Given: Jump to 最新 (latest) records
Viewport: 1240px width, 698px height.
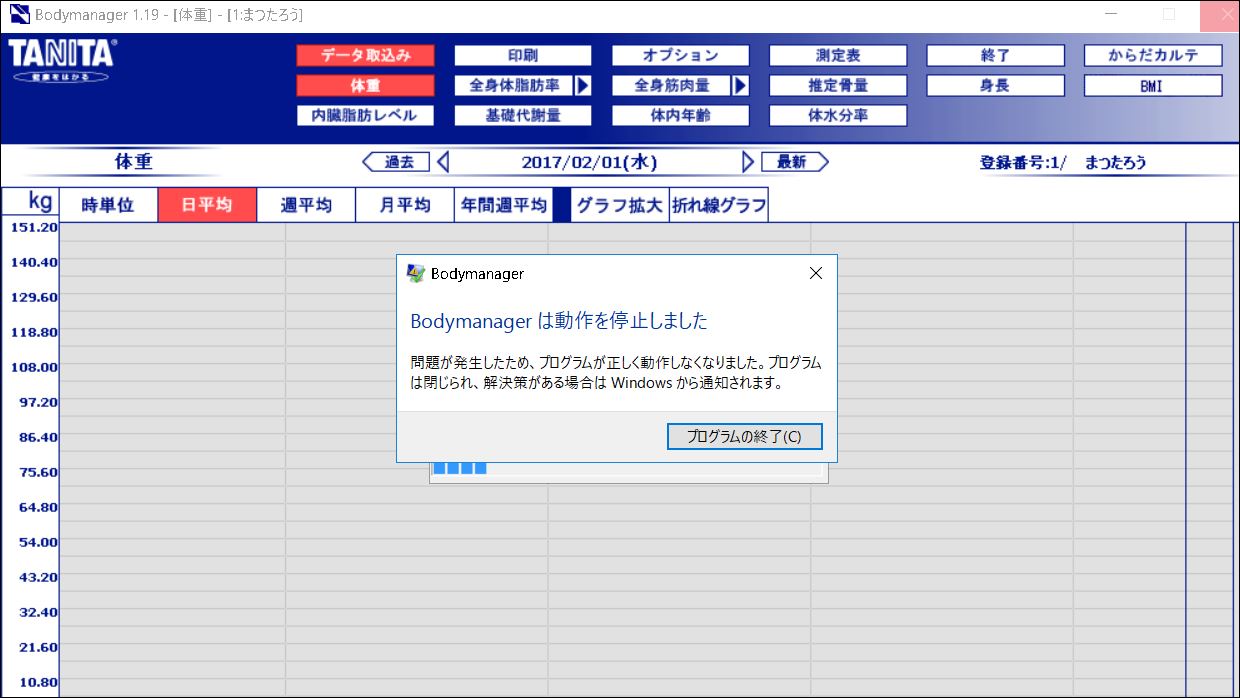Looking at the screenshot, I should tap(793, 162).
